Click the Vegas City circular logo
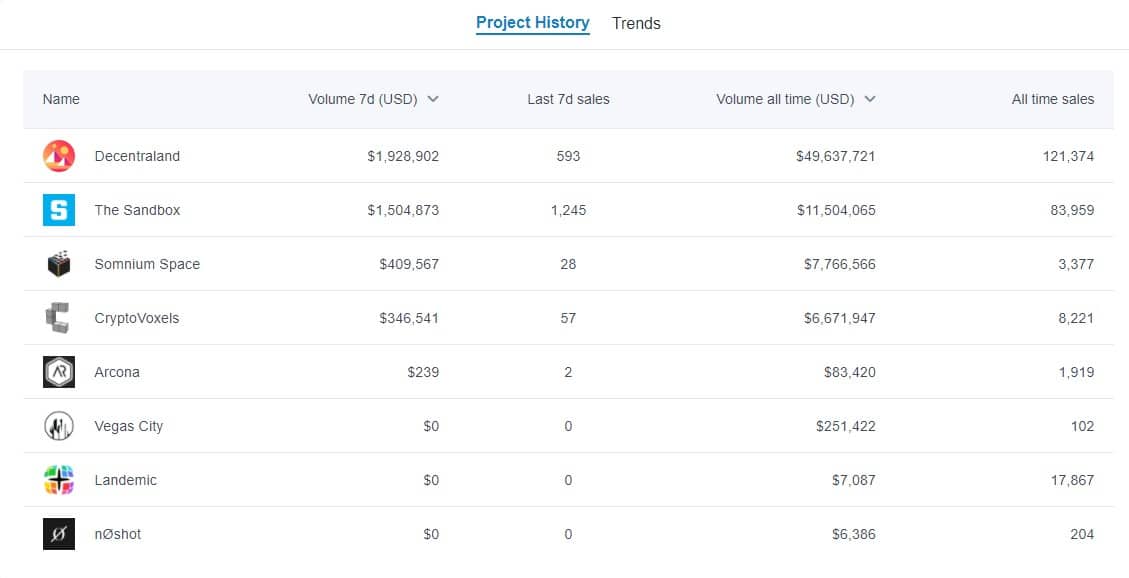The width and height of the screenshot is (1129, 578). [x=59, y=426]
